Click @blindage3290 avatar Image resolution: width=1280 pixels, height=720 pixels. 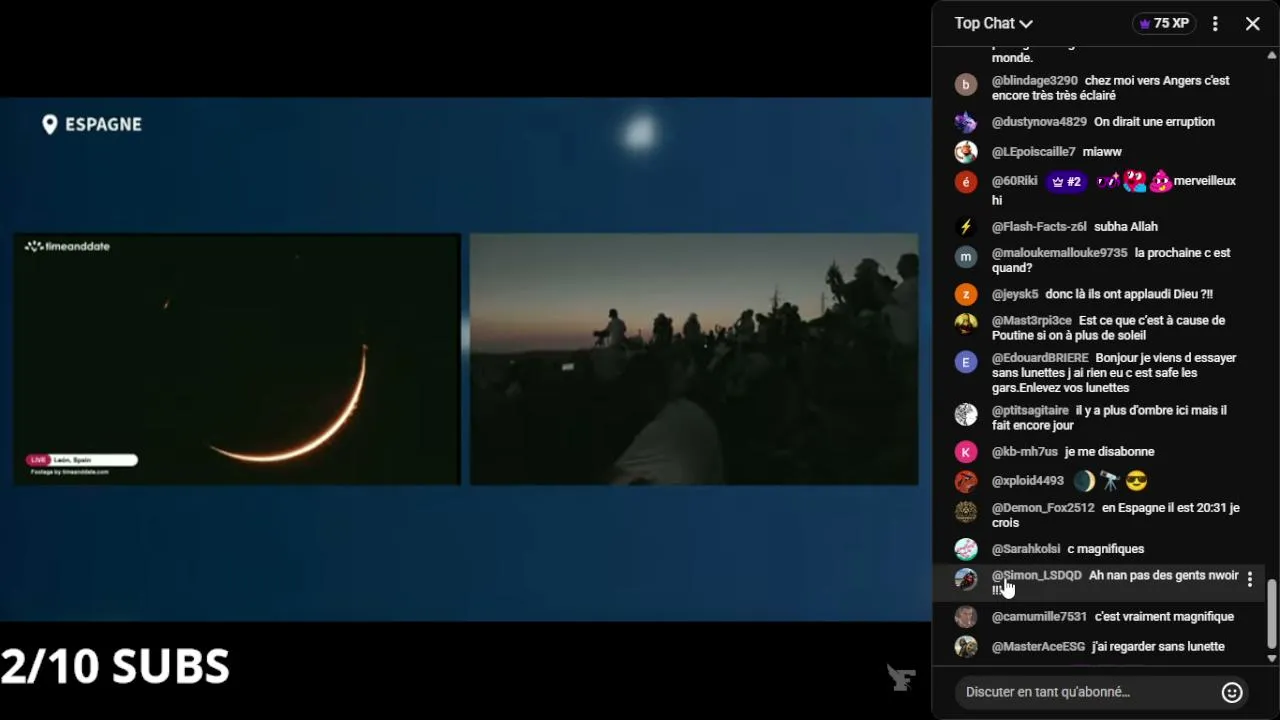(x=965, y=85)
